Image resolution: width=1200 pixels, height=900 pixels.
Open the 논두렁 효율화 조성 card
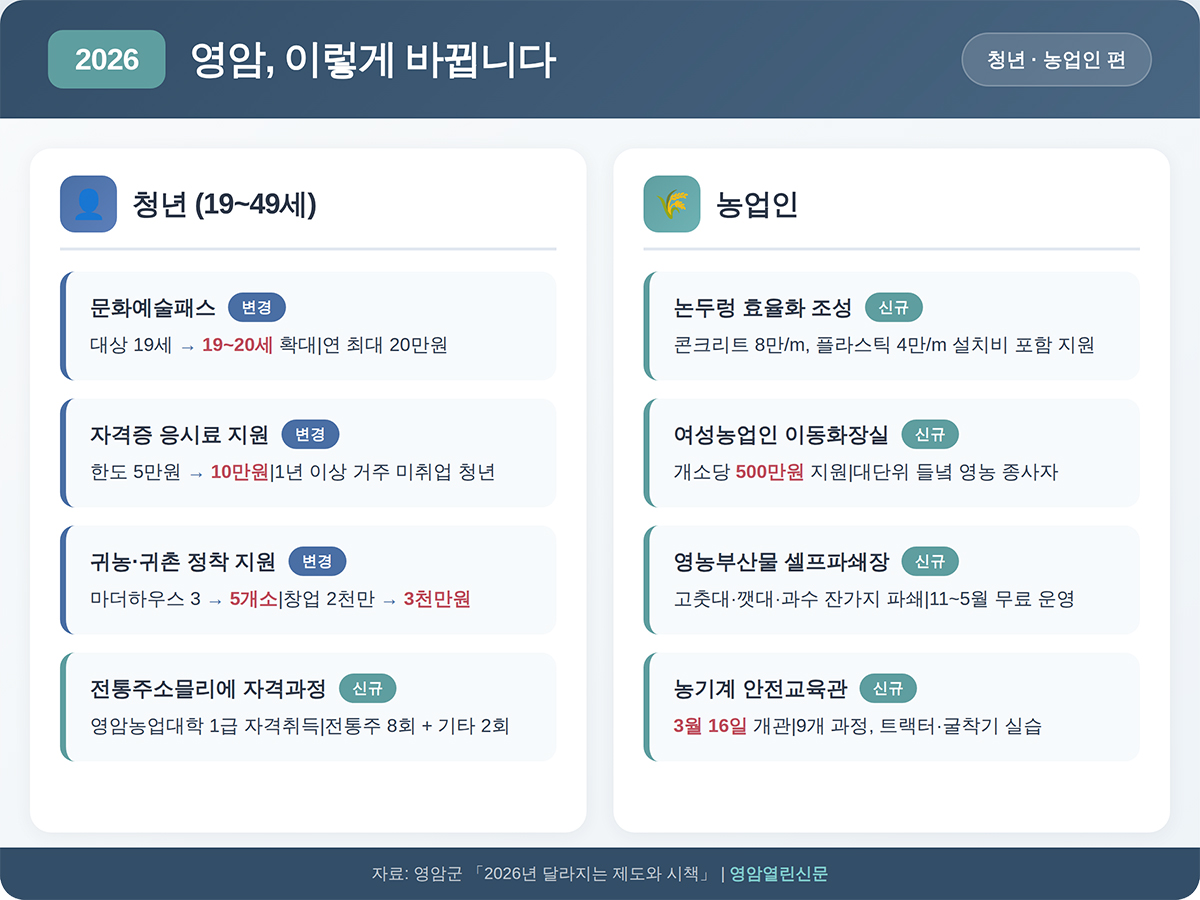(x=892, y=326)
